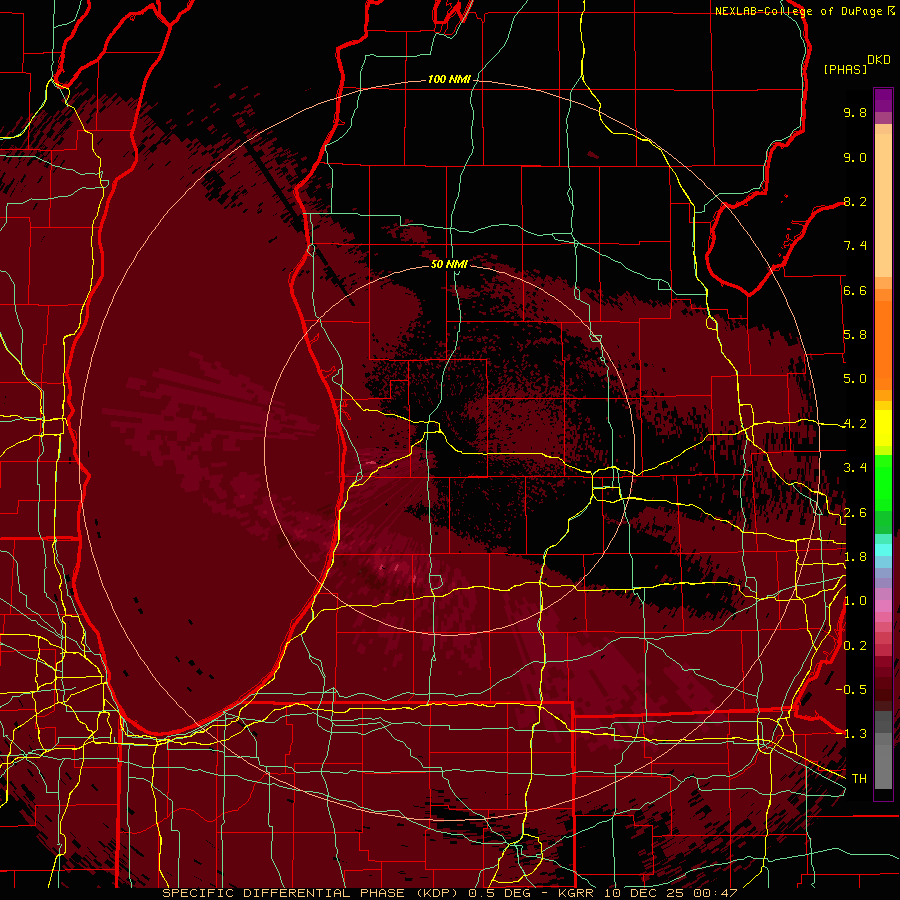This screenshot has width=900, height=900.
Task: Click the 1.0 scale value
Action: coord(855,601)
